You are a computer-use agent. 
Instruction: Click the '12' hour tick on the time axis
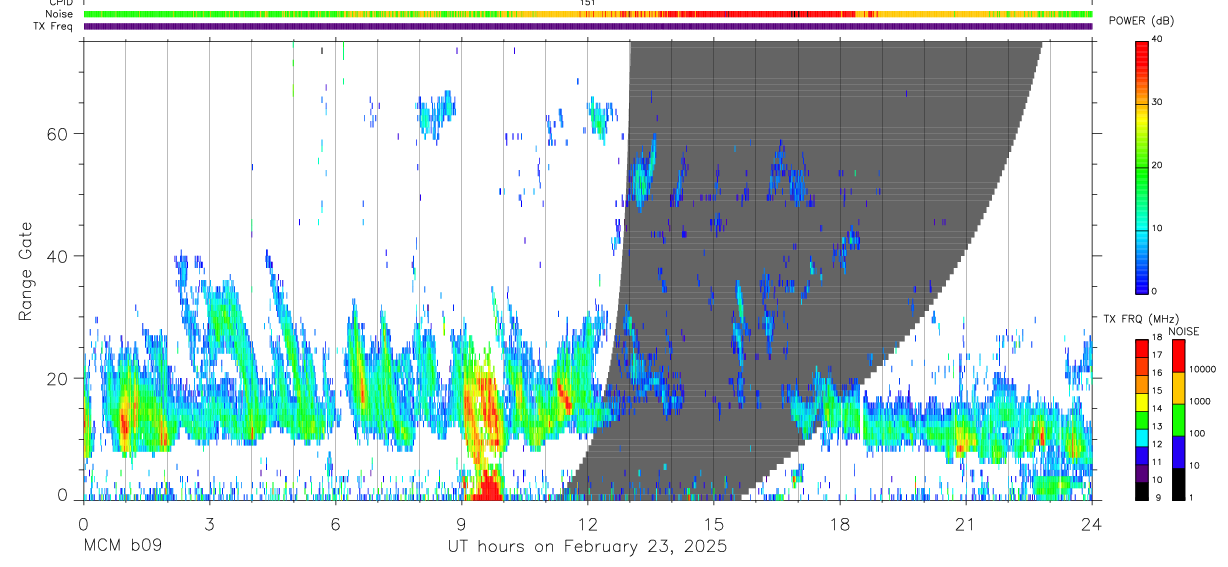pos(587,523)
